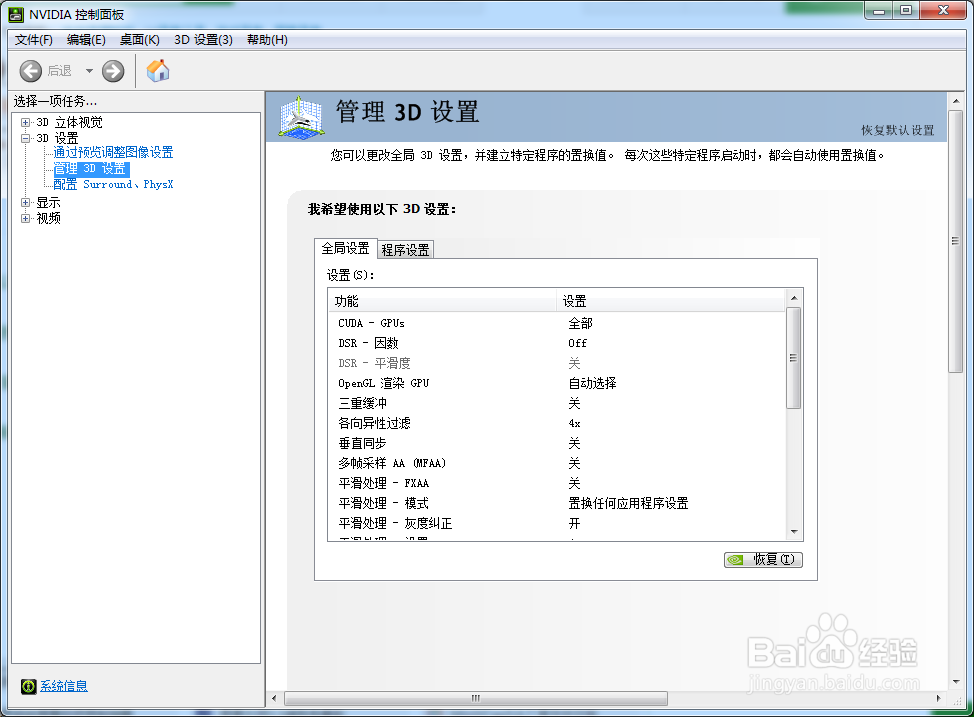Minimize the NVIDIA control panel window
Viewport: 974px width, 717px height.
coord(878,11)
